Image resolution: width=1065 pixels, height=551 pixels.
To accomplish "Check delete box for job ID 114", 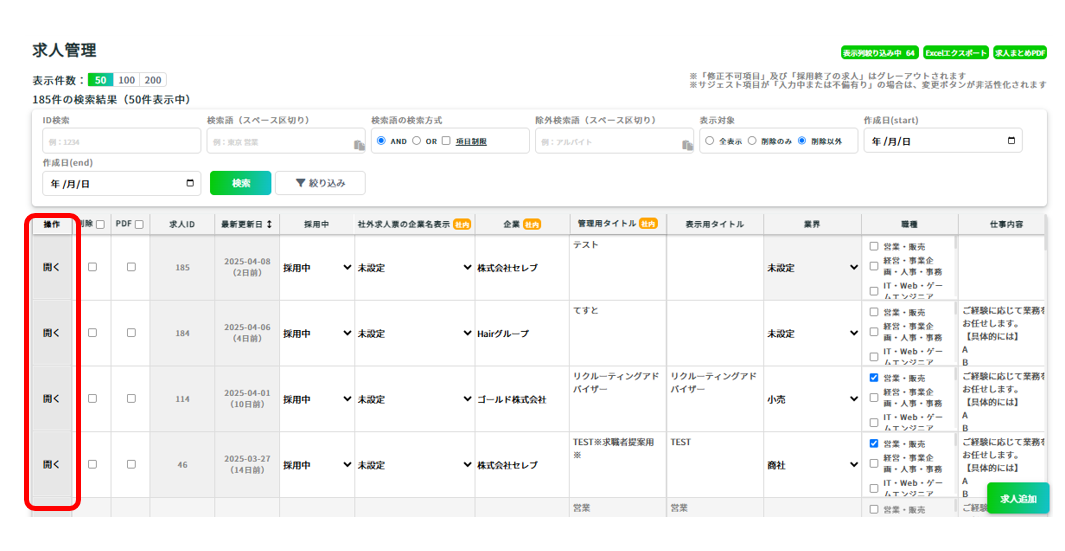I will [92, 399].
